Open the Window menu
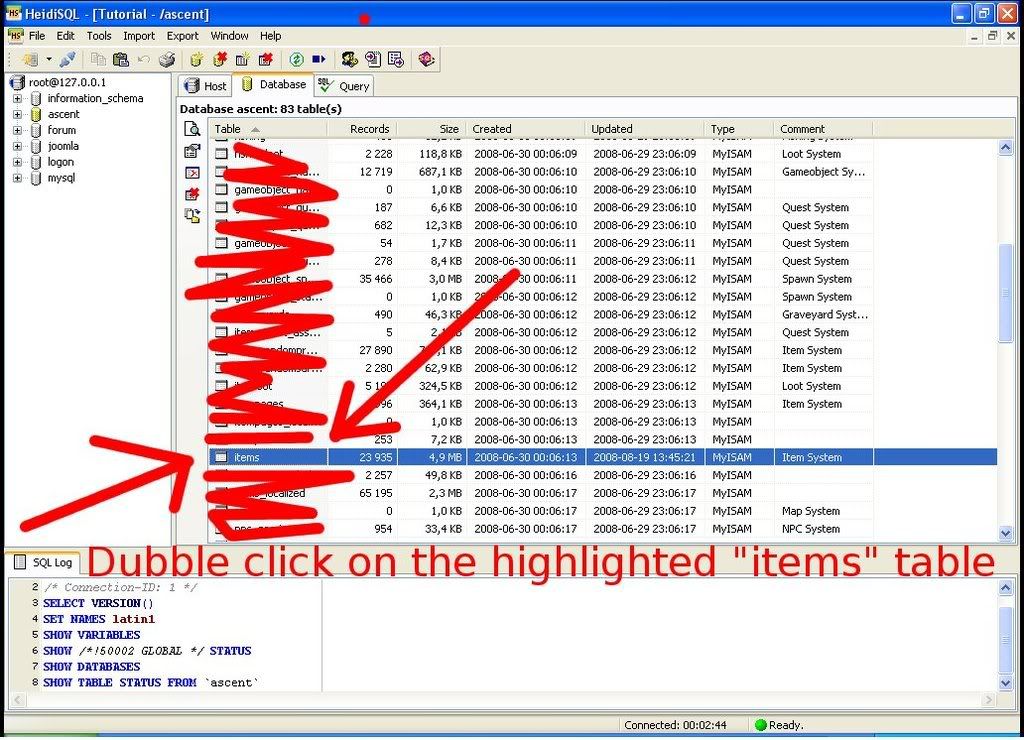The width and height of the screenshot is (1024, 740). [229, 36]
